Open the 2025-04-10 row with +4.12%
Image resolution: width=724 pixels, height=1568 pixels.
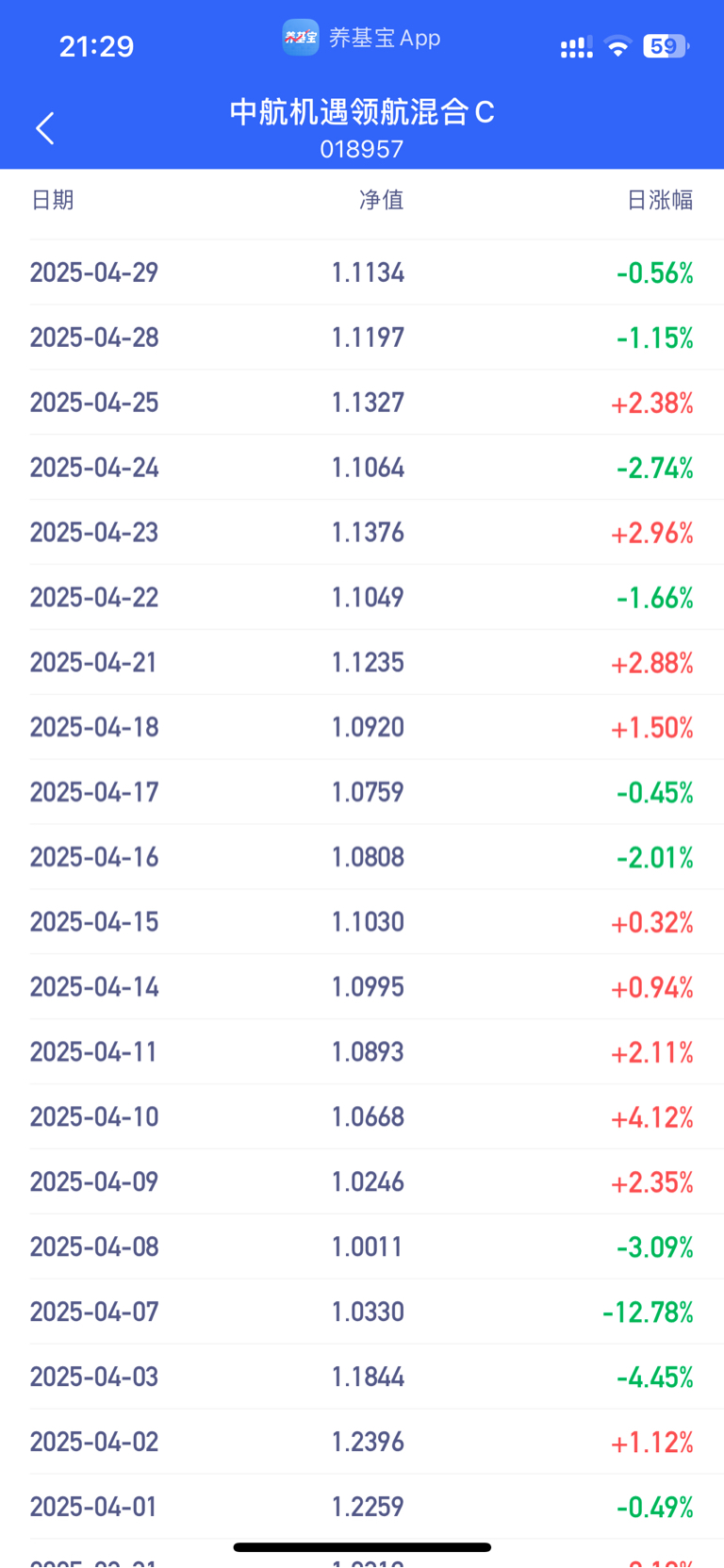point(362,1117)
